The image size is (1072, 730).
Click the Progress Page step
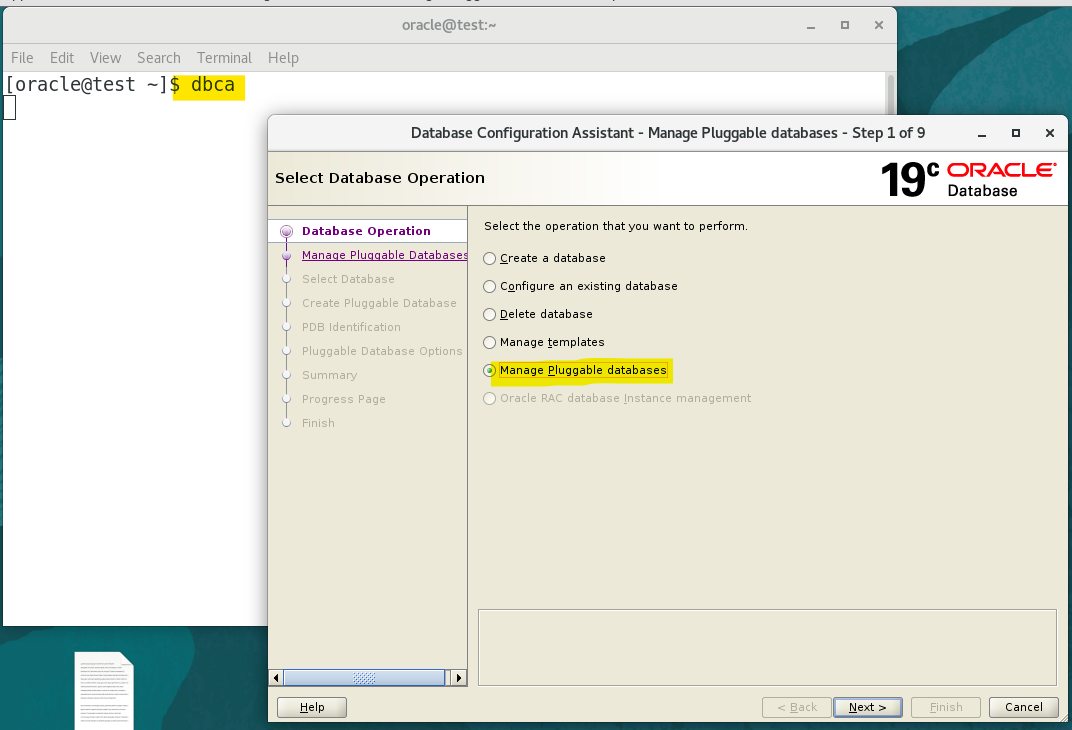coord(343,399)
